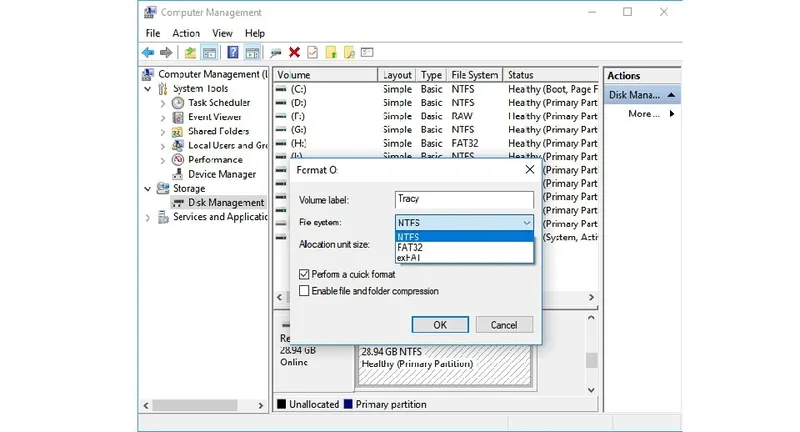The image size is (800, 432).
Task: Collapse the Disk Management actions section
Action: (x=671, y=95)
